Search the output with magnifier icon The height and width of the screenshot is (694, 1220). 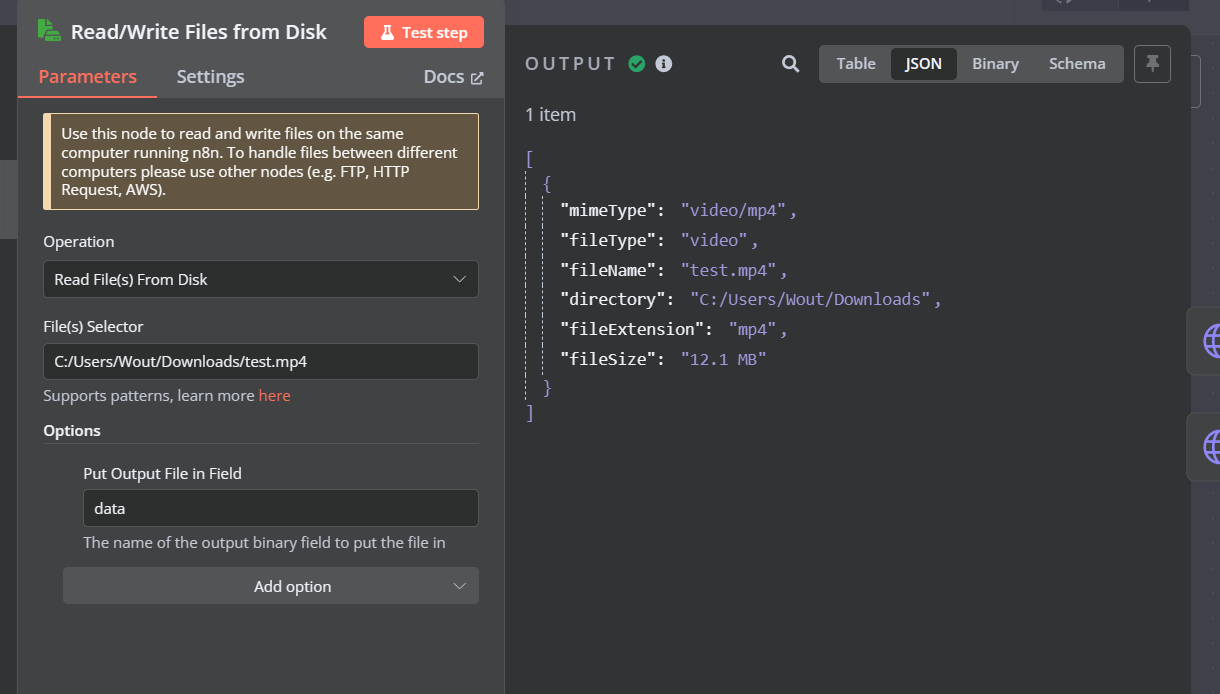(791, 64)
